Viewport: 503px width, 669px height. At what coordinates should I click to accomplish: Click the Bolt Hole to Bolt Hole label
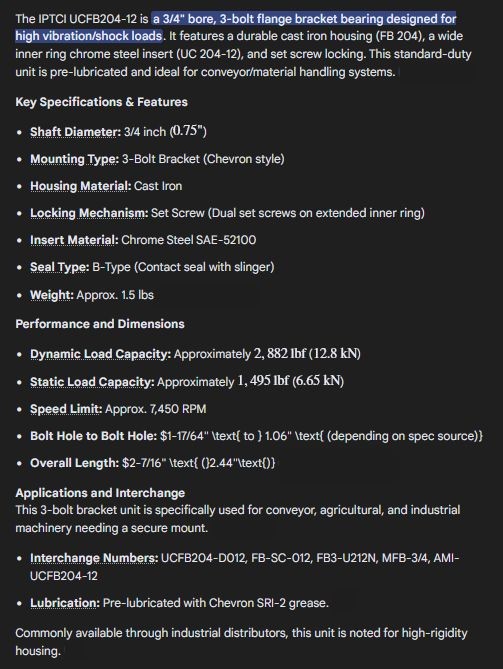point(93,436)
